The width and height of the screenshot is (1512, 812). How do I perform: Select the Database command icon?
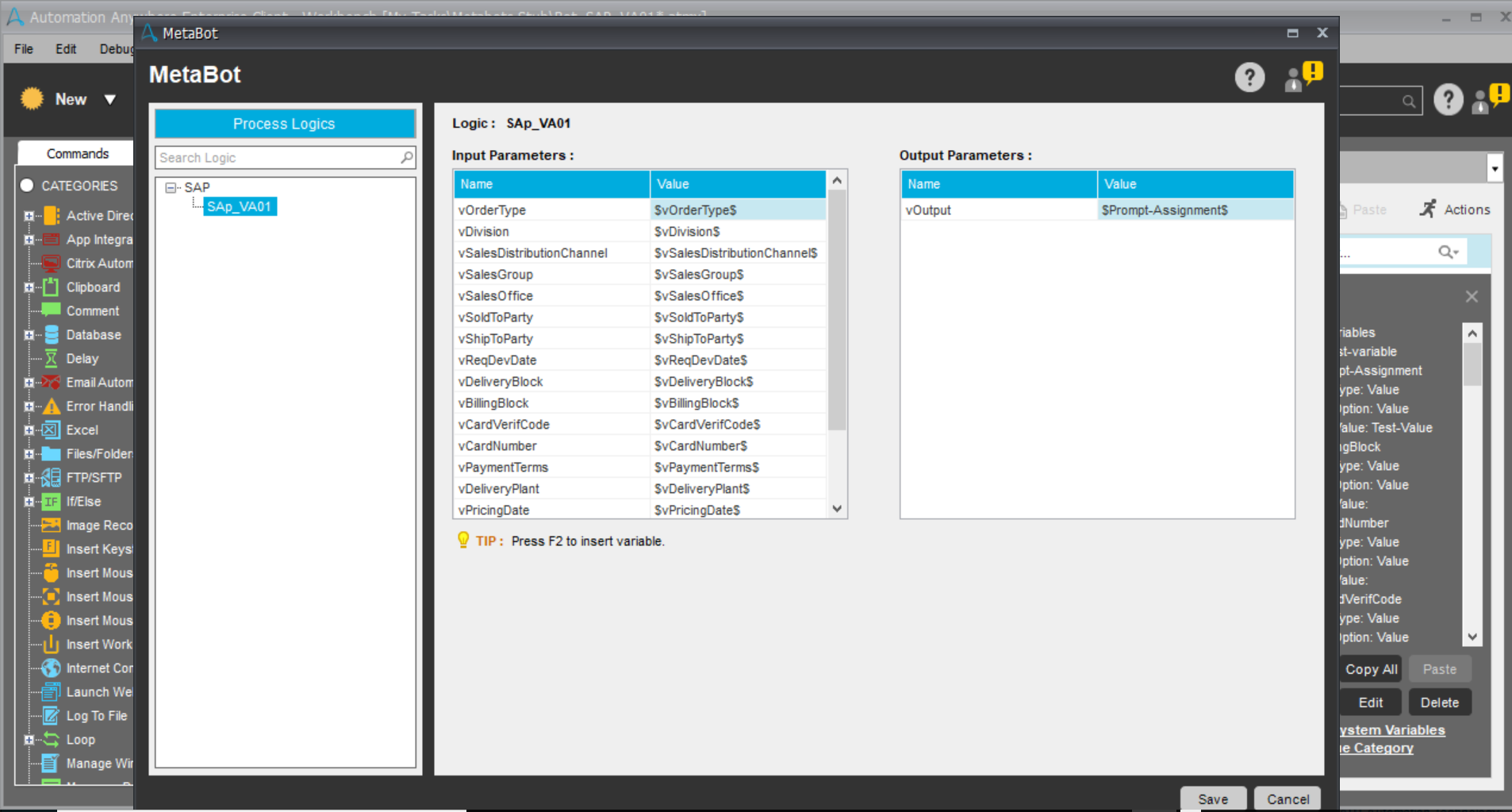tap(52, 335)
